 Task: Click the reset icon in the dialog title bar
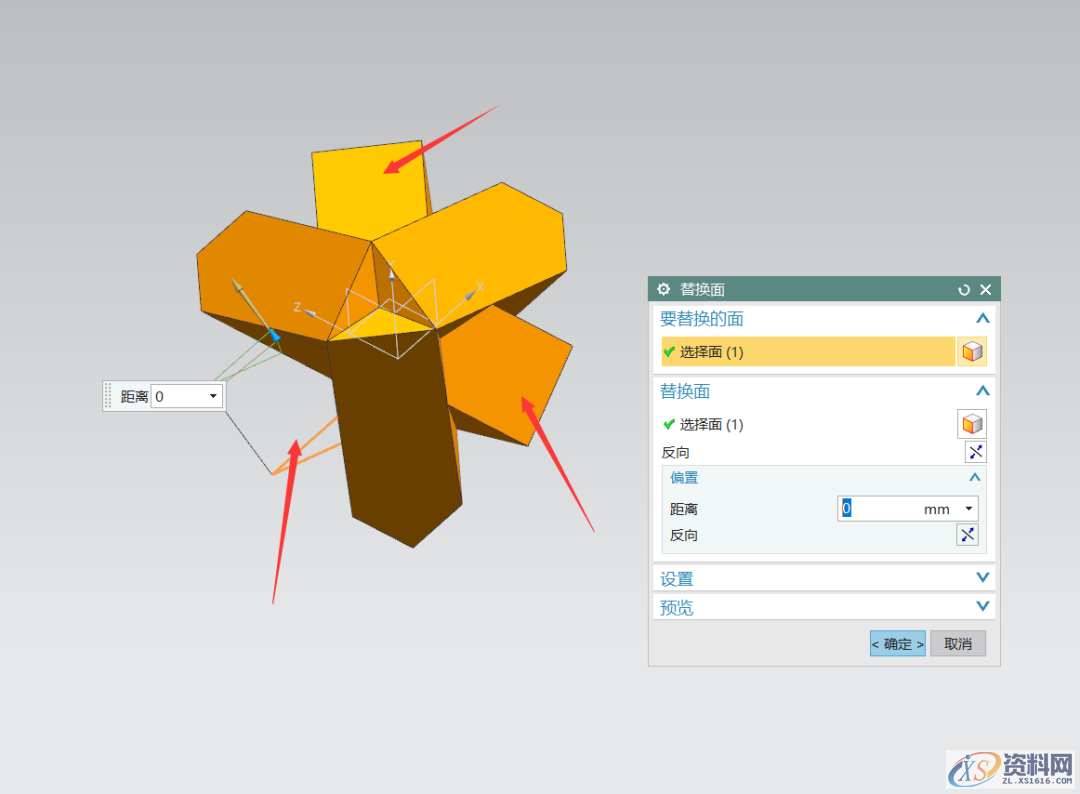pos(964,289)
